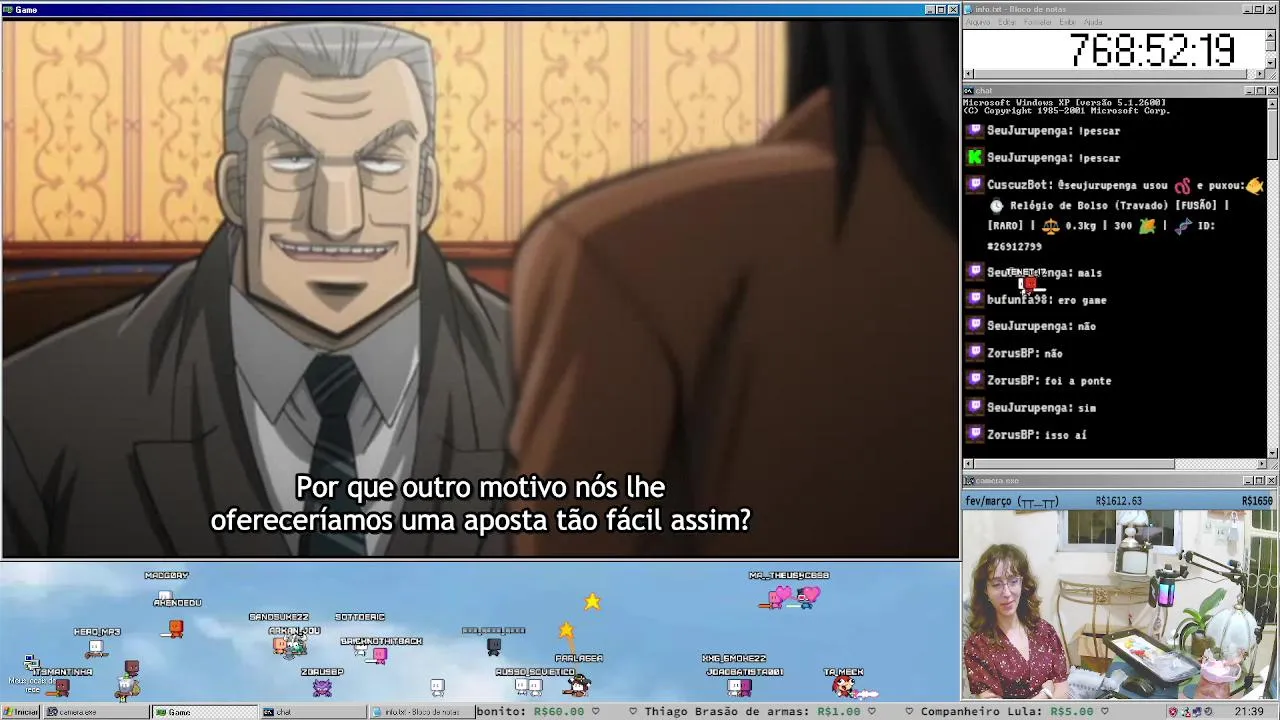Open the Ajuda menu in Notepad
1280x720 pixels.
click(x=1094, y=22)
